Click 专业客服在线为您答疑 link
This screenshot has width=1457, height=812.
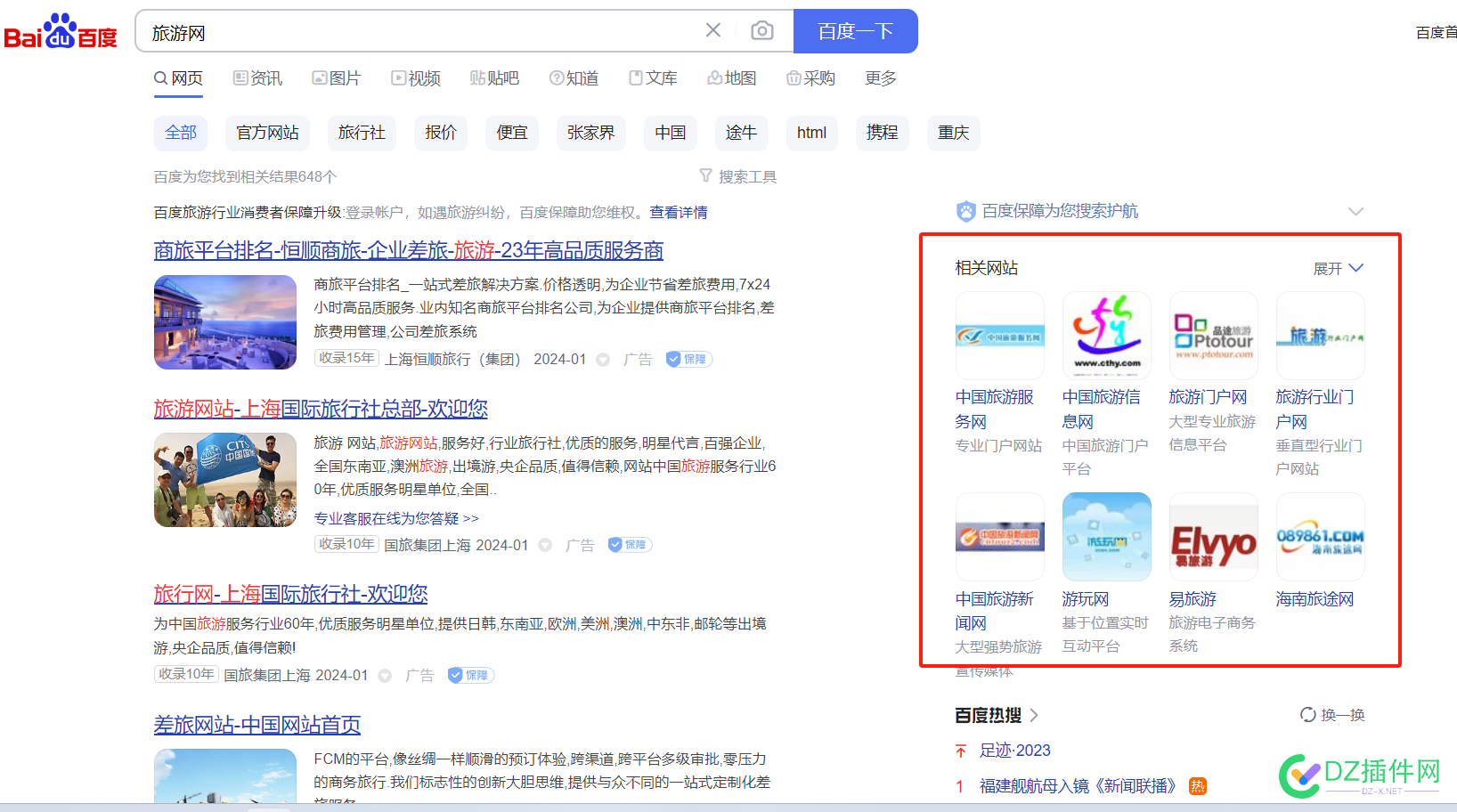pos(396,518)
